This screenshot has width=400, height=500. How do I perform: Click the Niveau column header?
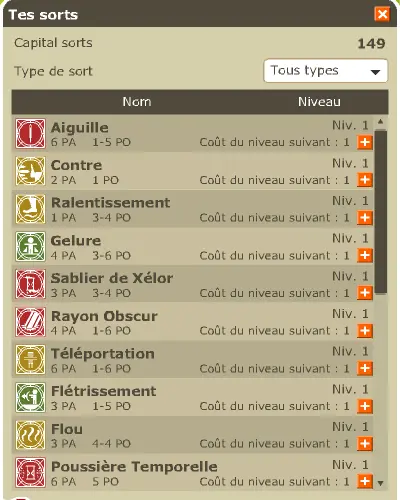point(319,102)
